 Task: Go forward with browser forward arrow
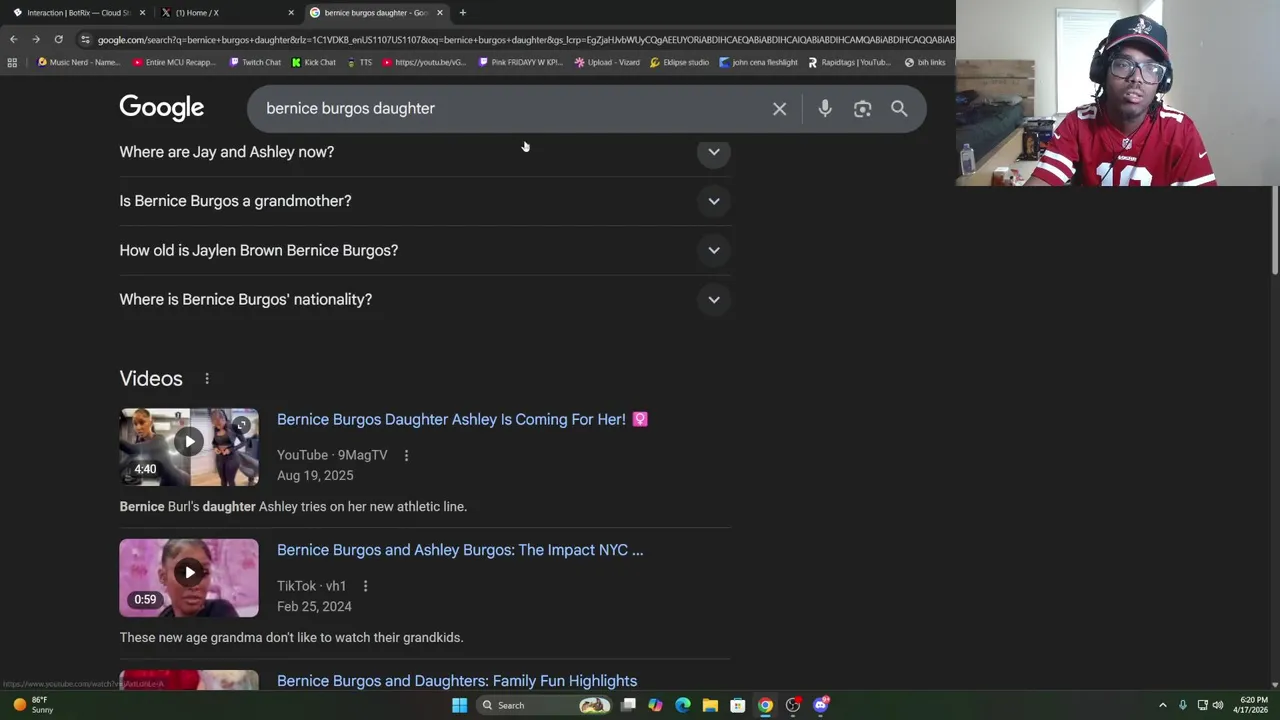pos(36,39)
